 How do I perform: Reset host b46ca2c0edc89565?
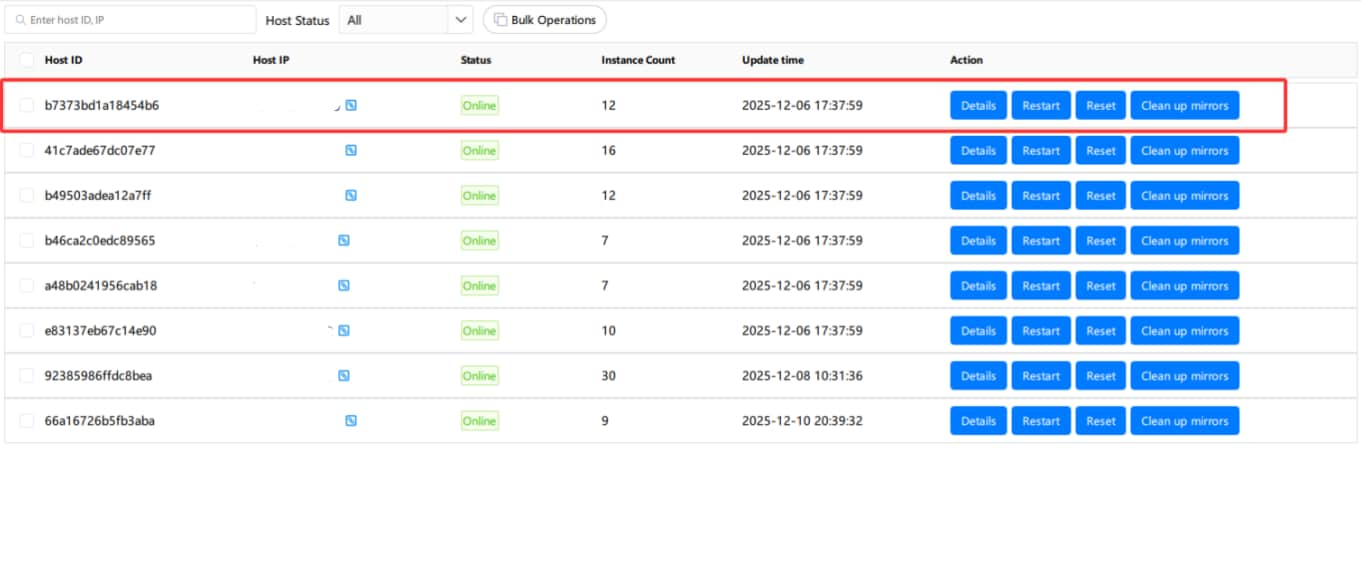[1101, 240]
